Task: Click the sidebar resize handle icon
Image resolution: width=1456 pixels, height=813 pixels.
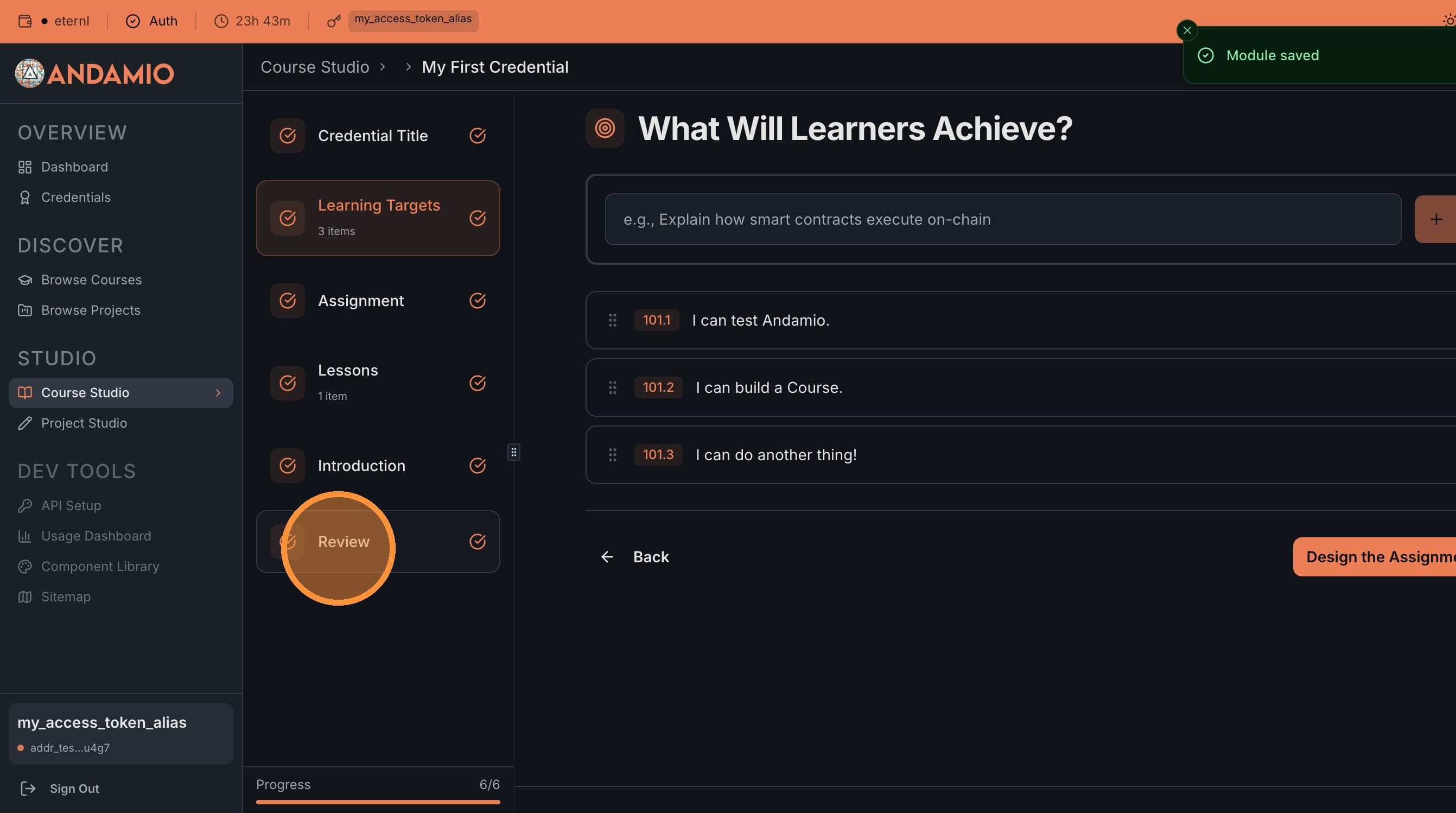Action: (x=513, y=452)
